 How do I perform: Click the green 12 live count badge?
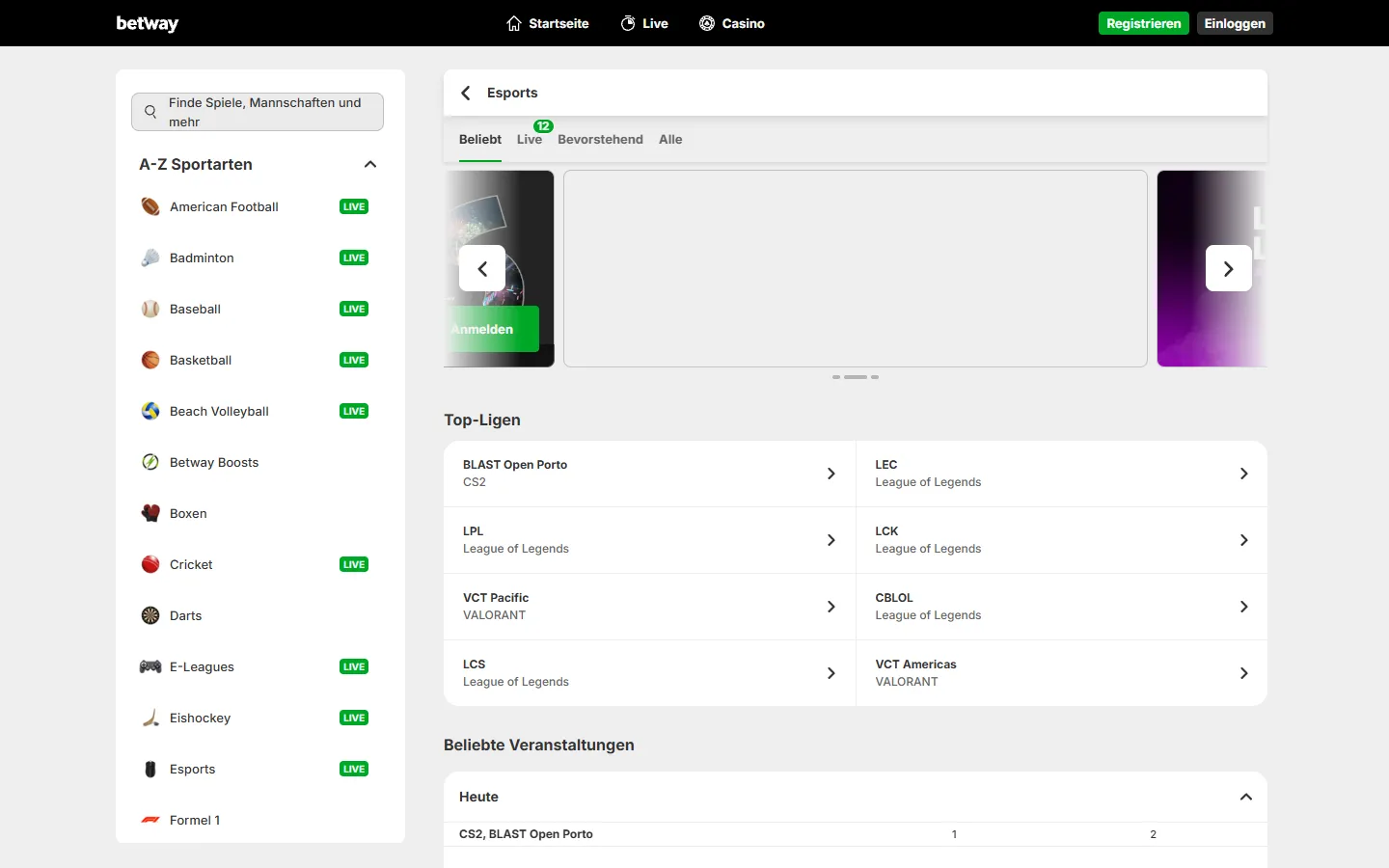[x=544, y=126]
